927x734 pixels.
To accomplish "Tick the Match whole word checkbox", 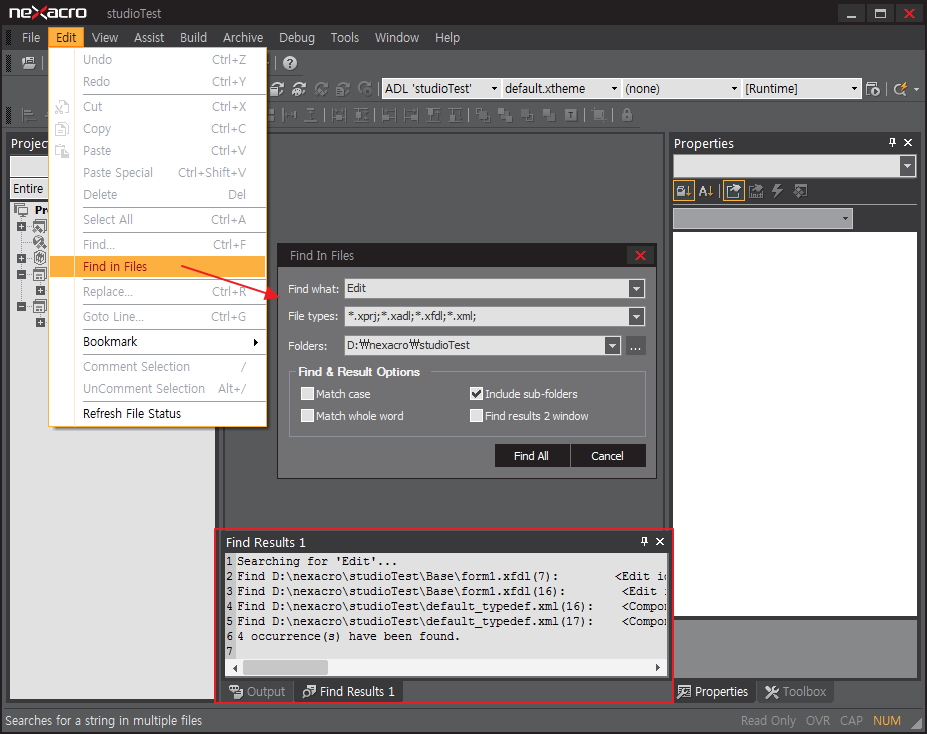I will 308,416.
